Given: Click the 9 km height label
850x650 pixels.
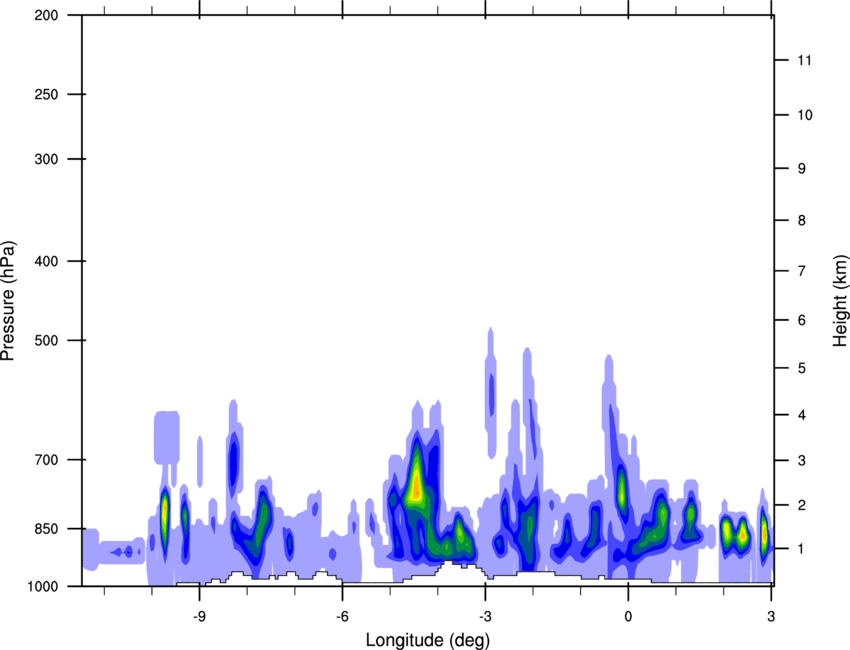Looking at the screenshot, I should [x=802, y=169].
